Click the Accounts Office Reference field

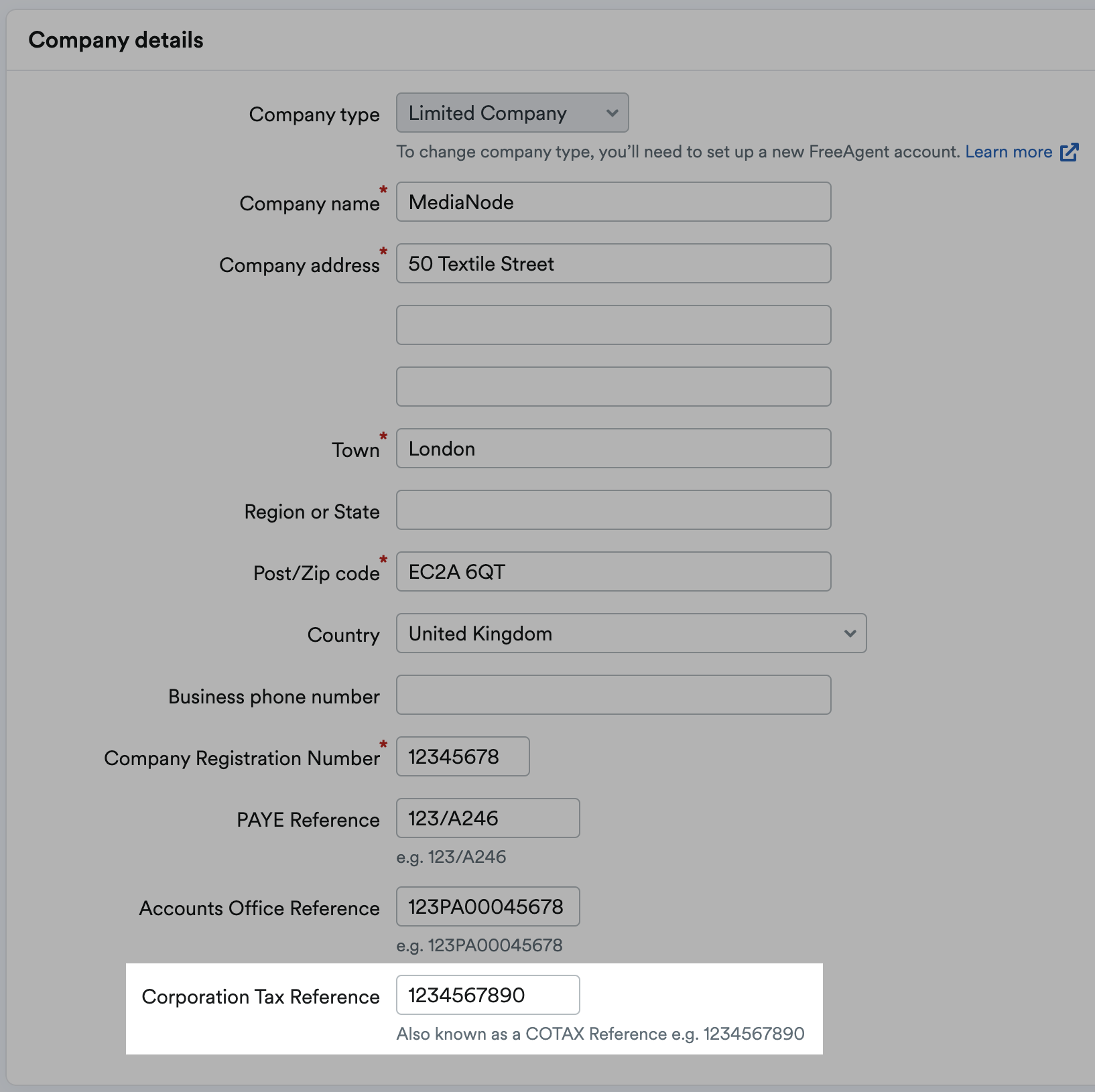(488, 906)
